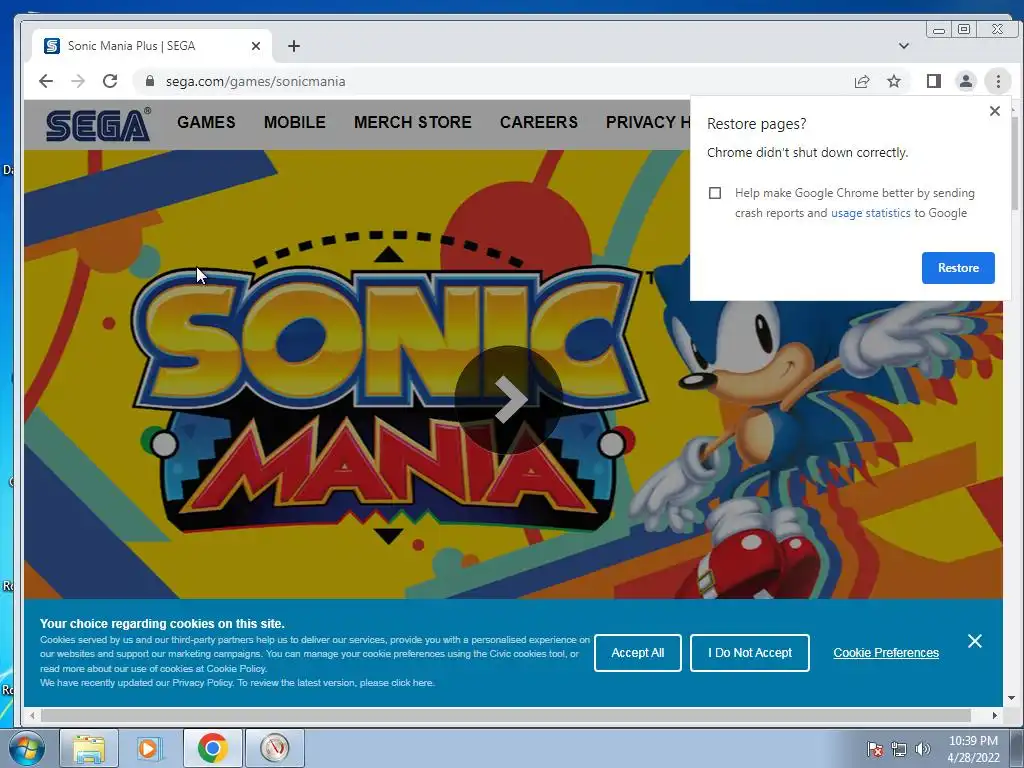1024x768 pixels.
Task: Open a new tab with plus button
Action: (294, 46)
